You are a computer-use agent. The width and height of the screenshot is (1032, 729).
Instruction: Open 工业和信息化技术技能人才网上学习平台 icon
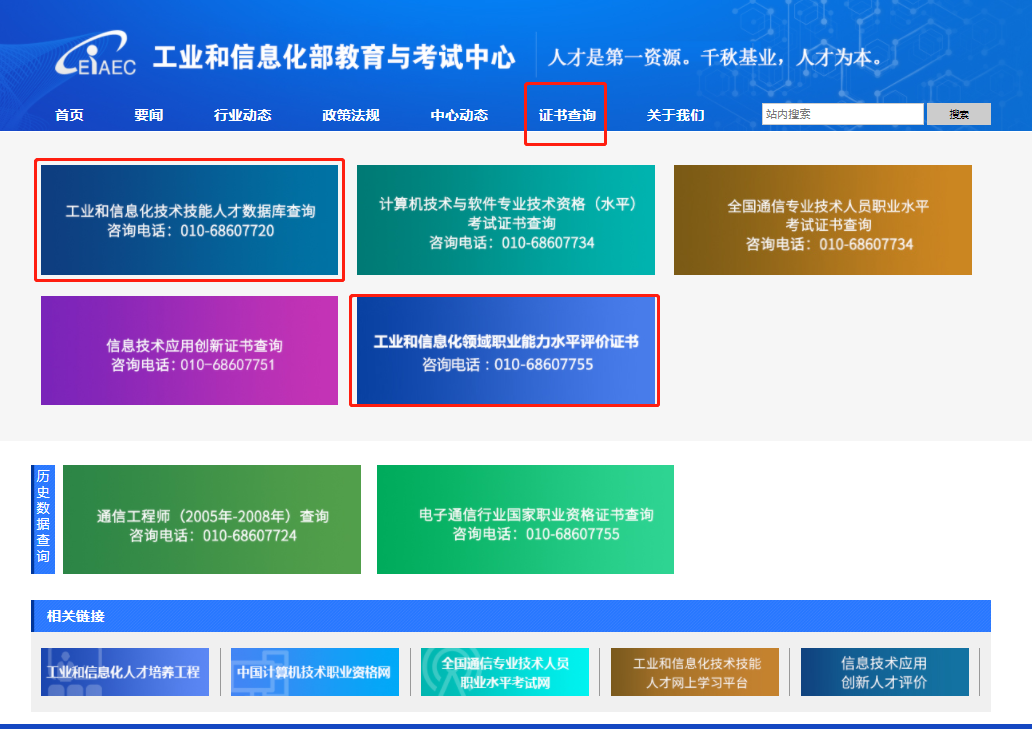click(694, 671)
